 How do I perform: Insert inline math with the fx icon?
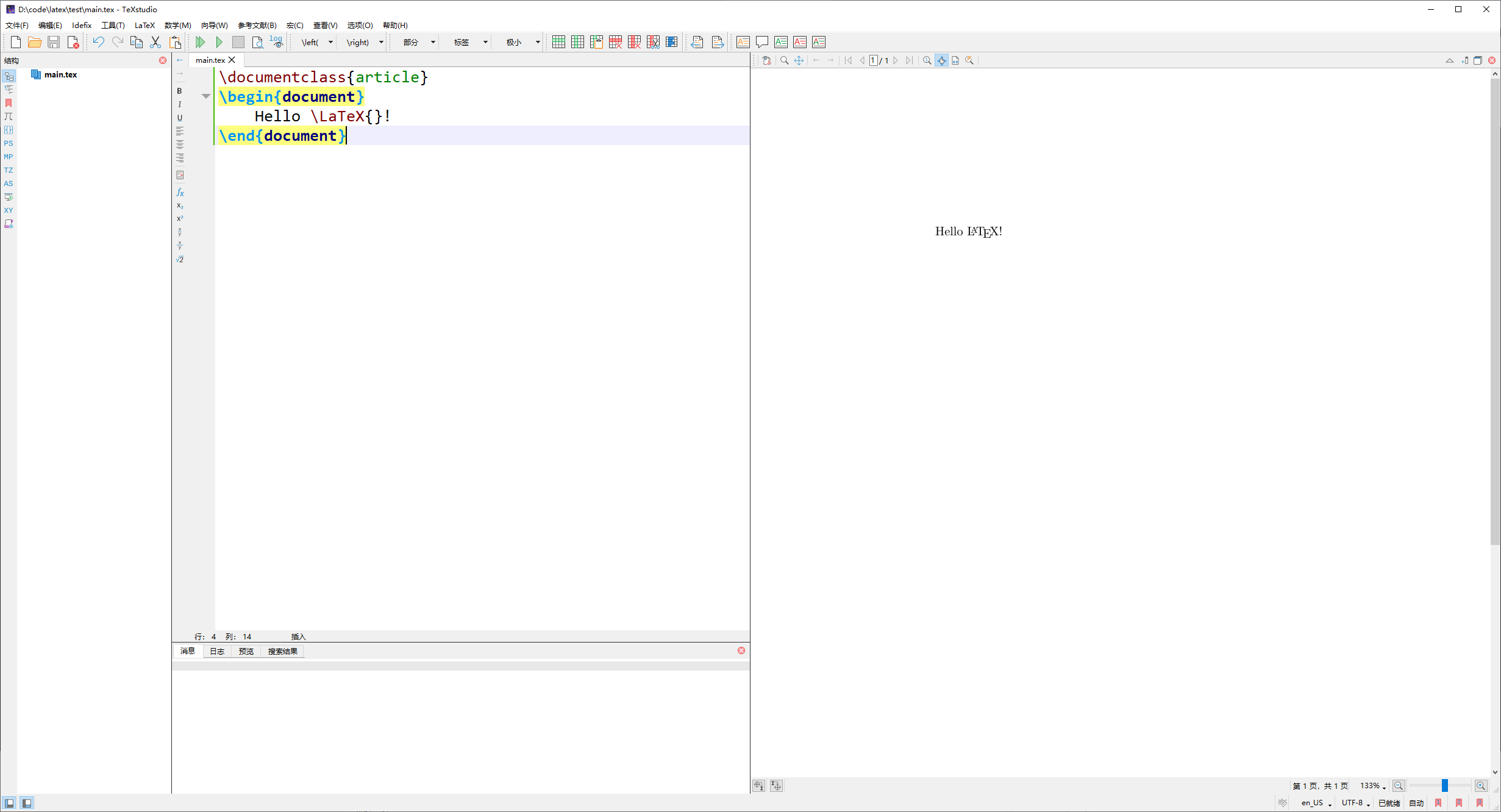pos(180,193)
